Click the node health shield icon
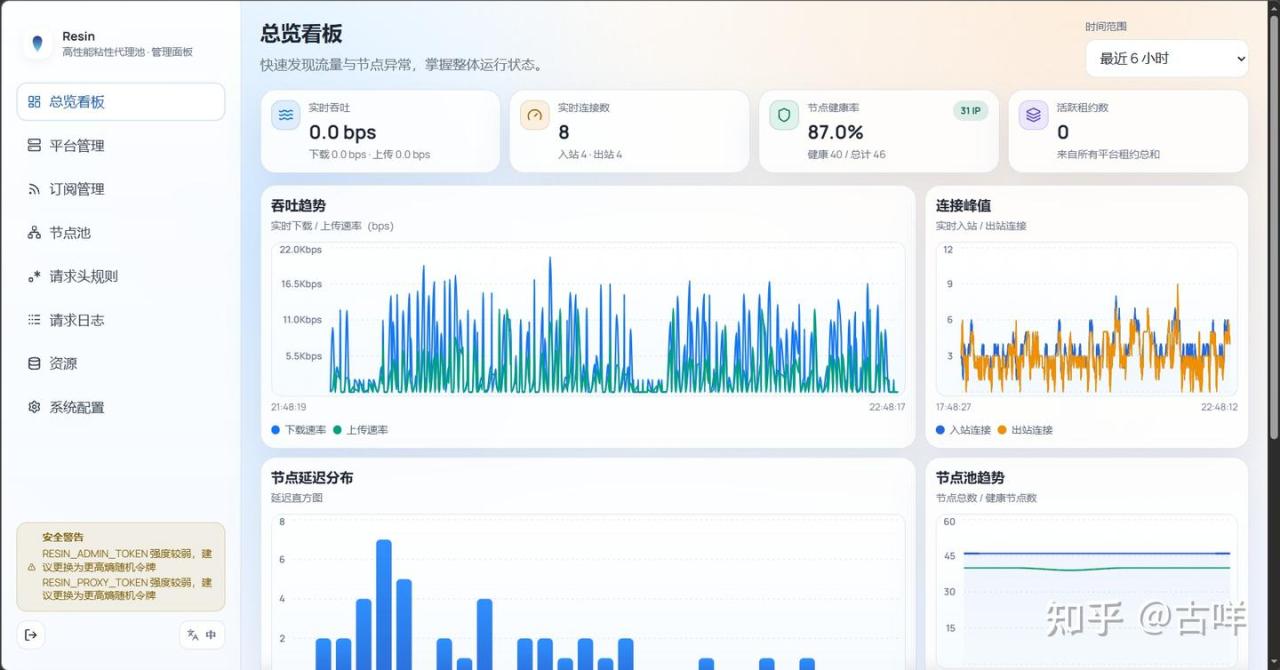Screen dimensions: 1280x670 784,115
